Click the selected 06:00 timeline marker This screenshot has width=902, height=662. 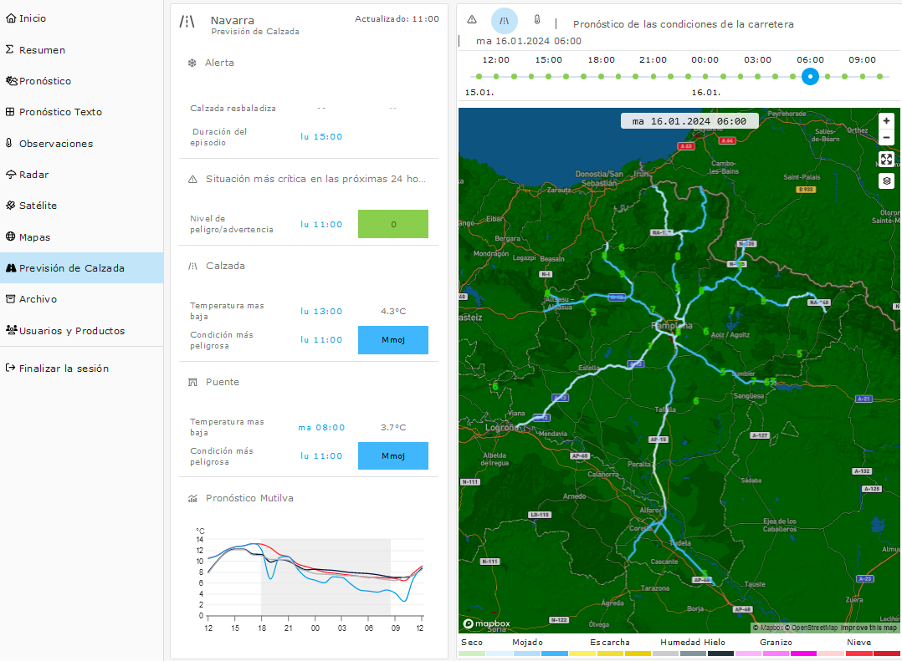coord(810,76)
